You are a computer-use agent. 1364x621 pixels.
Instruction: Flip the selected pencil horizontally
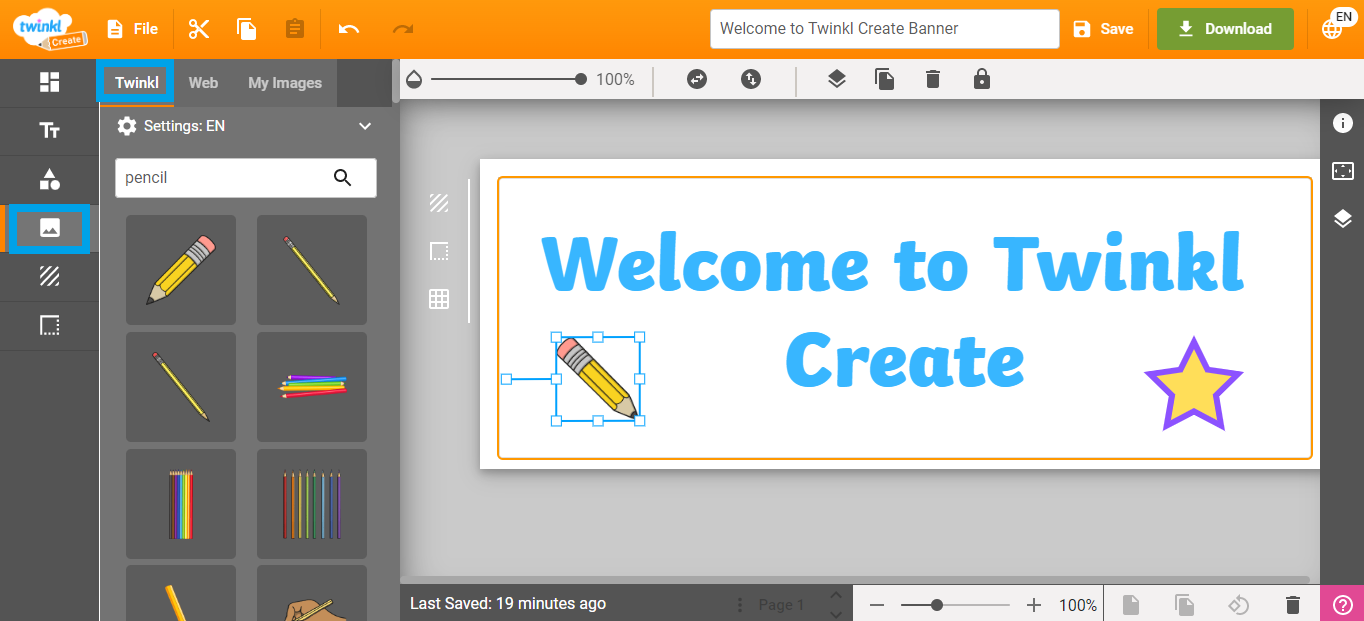[x=696, y=79]
